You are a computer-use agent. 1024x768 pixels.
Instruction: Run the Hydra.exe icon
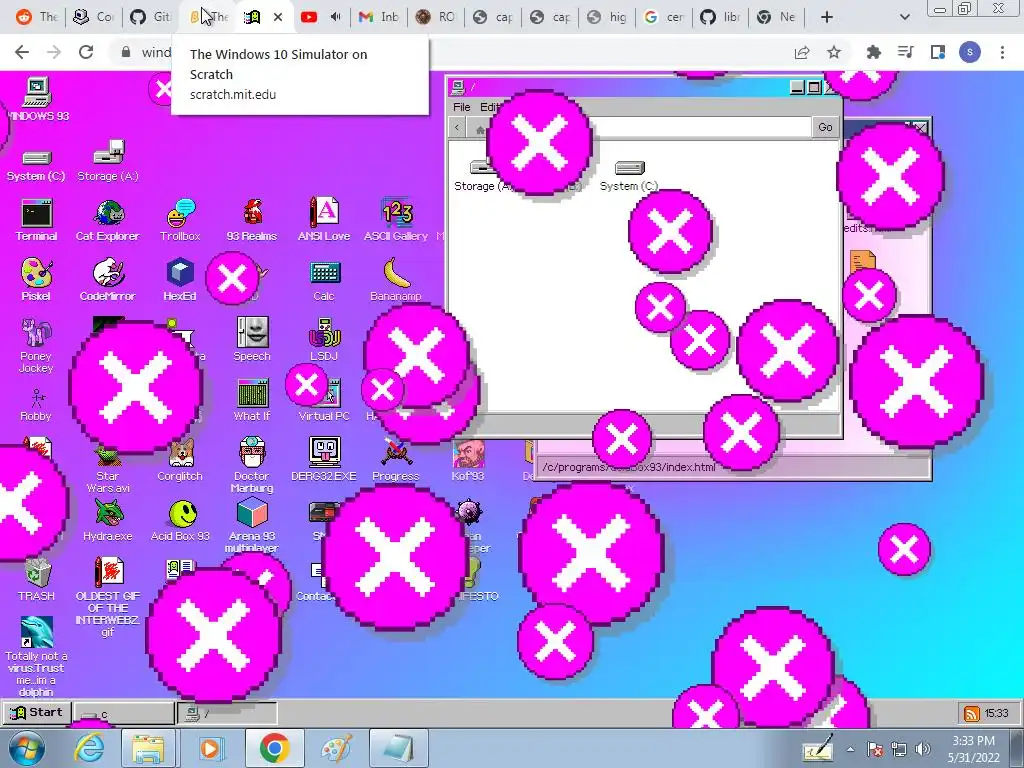tap(108, 520)
